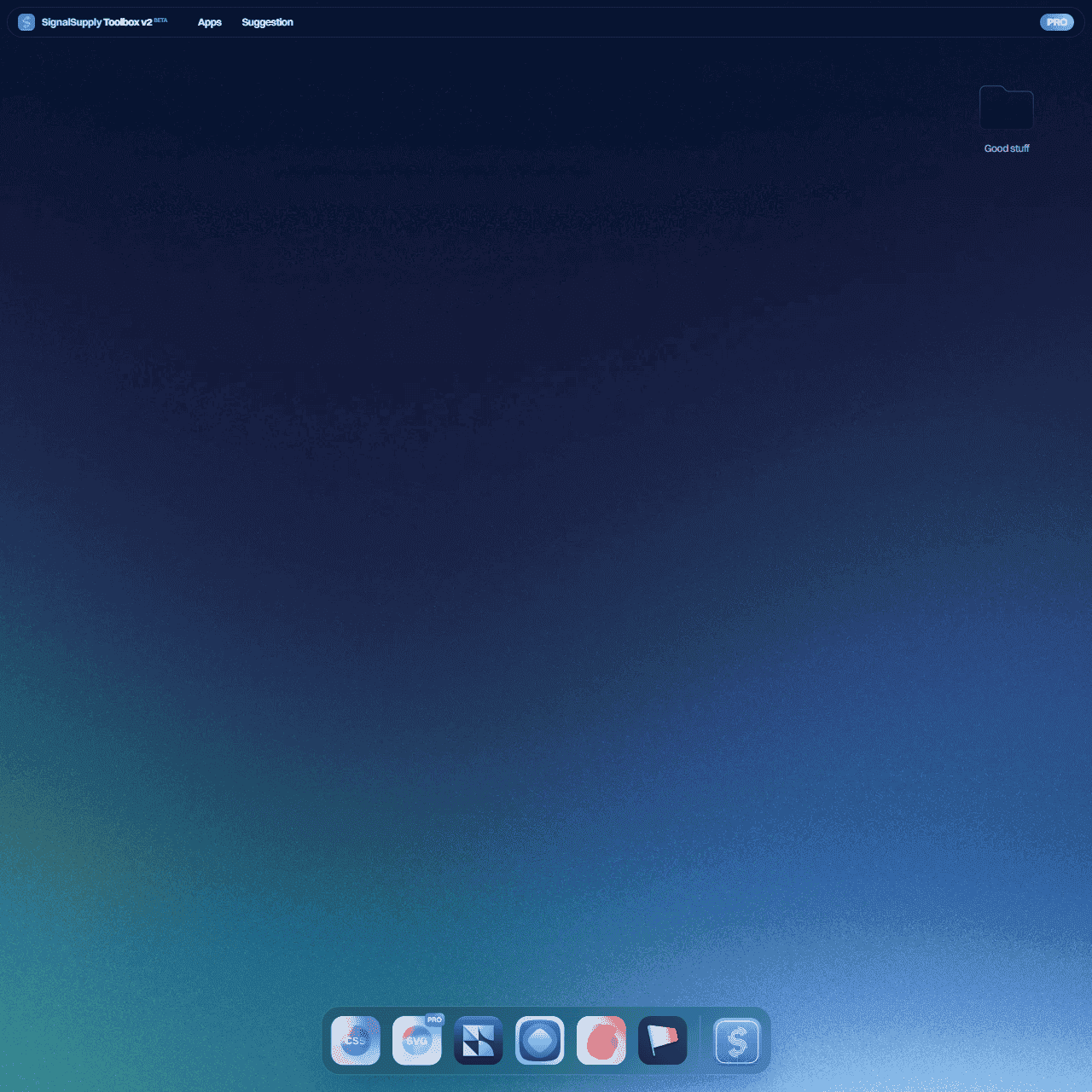The height and width of the screenshot is (1092, 1092).
Task: Open the Good stuff folder icon
Action: (1007, 108)
